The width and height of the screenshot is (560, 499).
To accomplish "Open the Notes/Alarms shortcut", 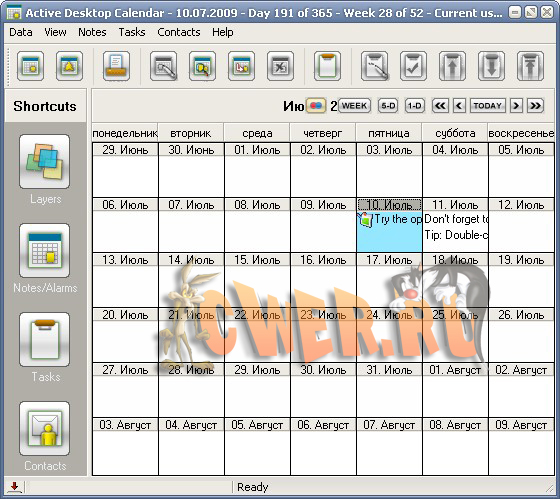I will coord(45,250).
